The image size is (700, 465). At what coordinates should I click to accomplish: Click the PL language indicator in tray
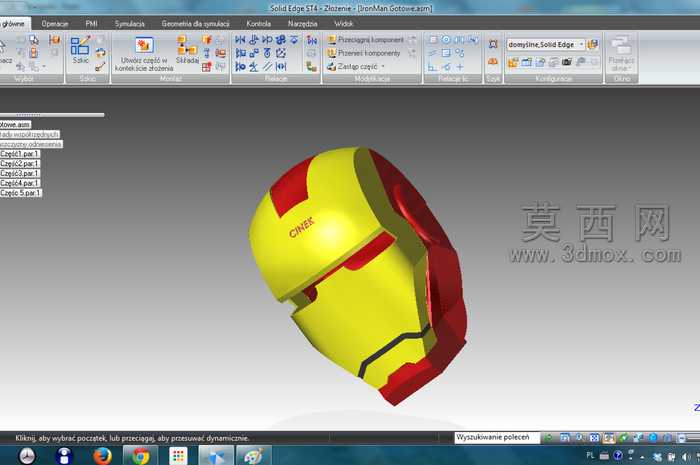click(x=590, y=455)
